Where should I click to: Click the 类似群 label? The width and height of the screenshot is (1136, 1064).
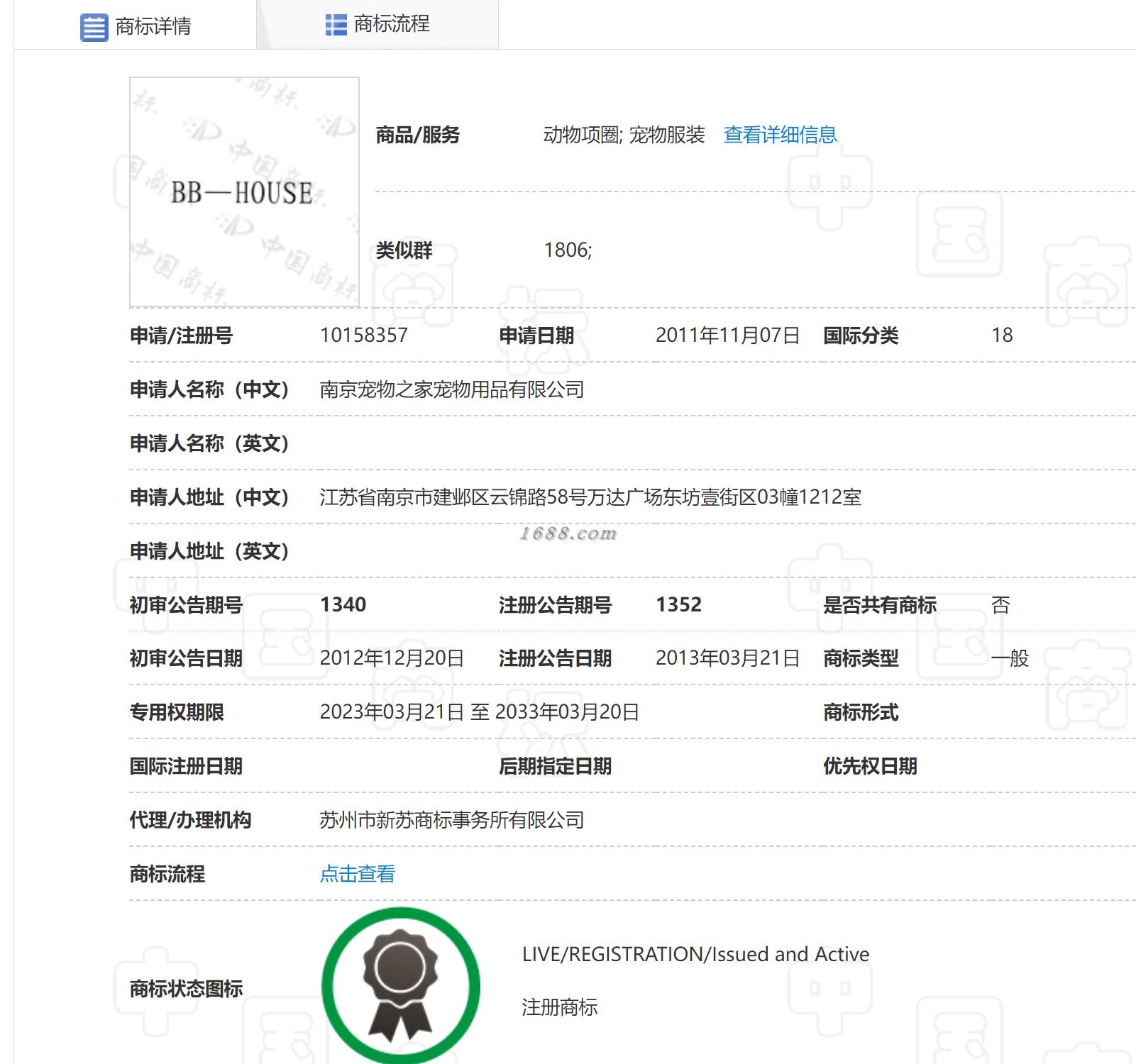tap(404, 250)
